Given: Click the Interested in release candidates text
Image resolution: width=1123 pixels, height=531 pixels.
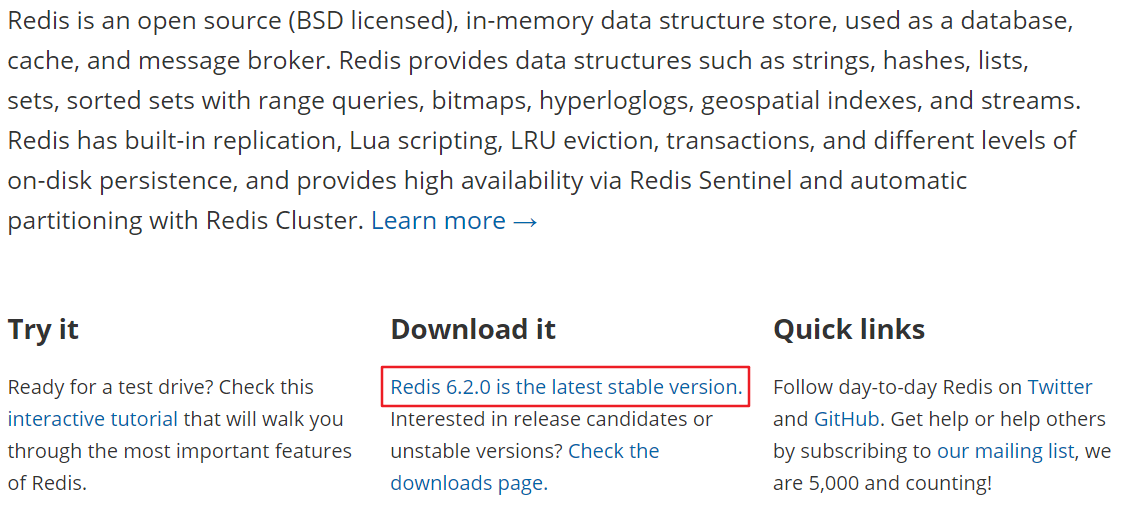Looking at the screenshot, I should 551,419.
